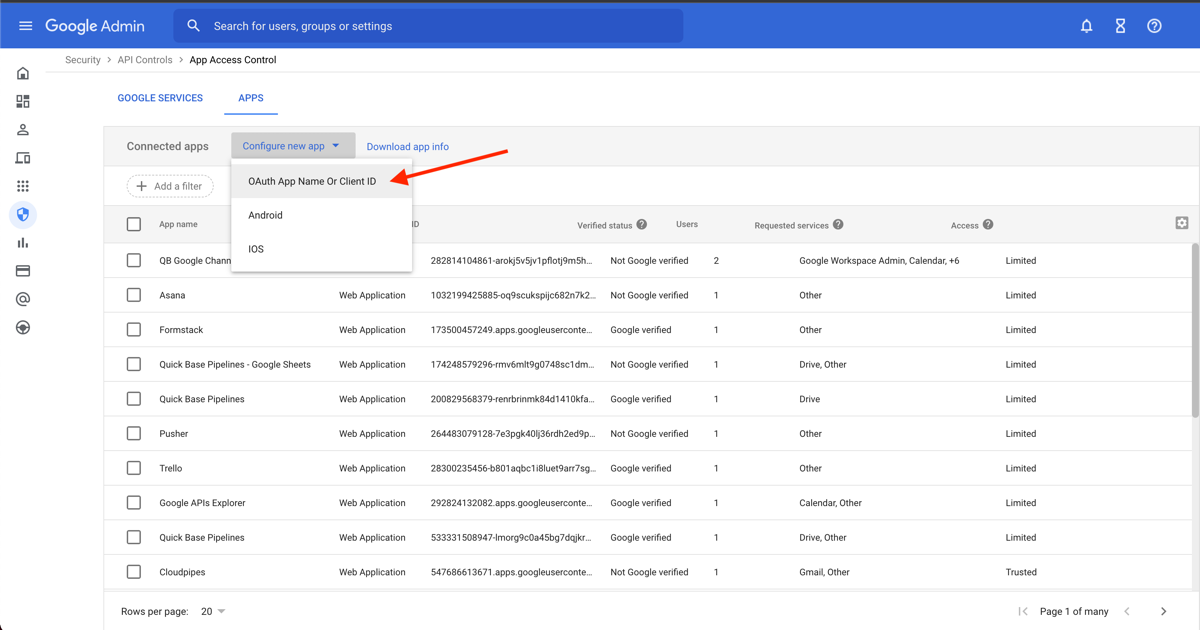Open Devices in the left sidebar
1200x630 pixels.
pyautogui.click(x=23, y=158)
